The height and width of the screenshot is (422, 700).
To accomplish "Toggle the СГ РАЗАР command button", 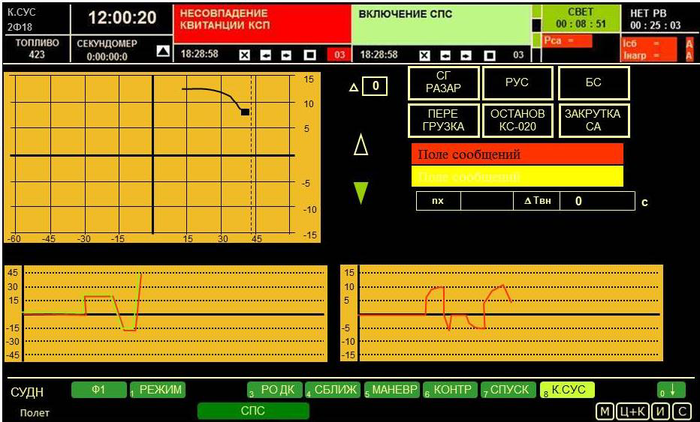I will pyautogui.click(x=442, y=81).
